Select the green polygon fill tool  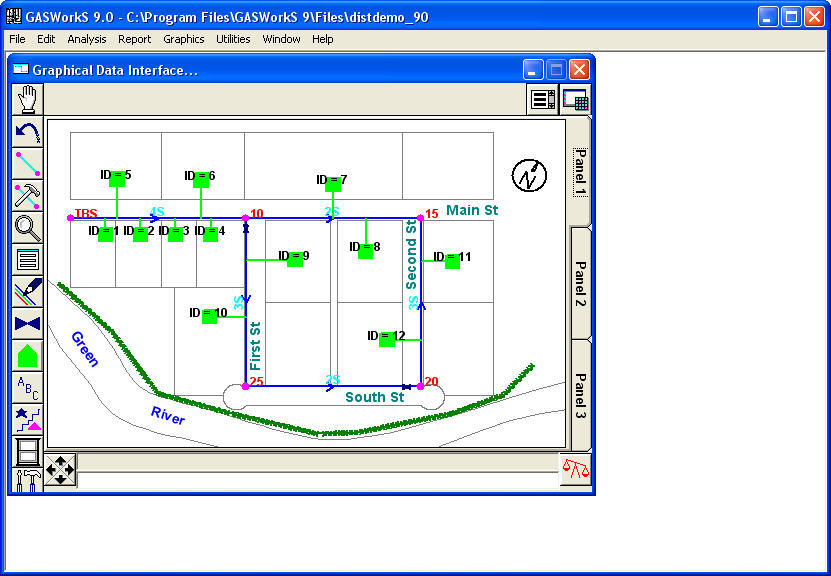coord(26,355)
